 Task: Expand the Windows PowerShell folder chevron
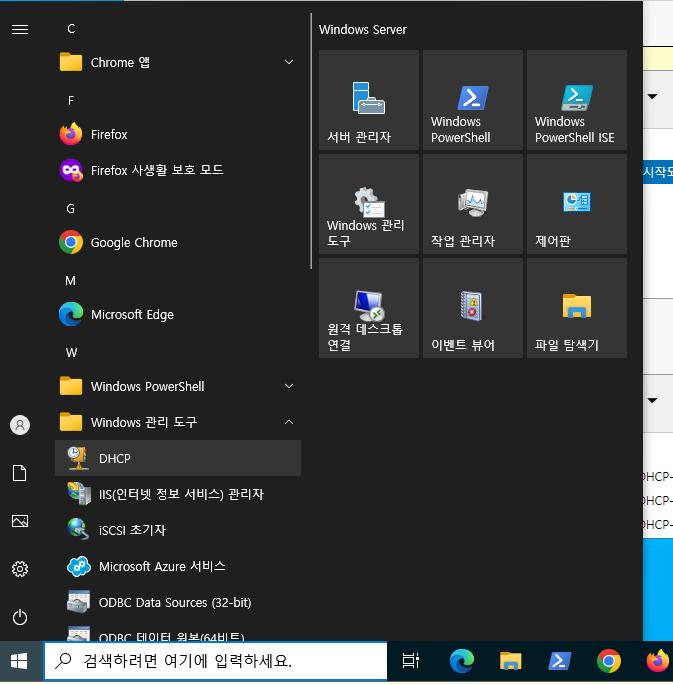(x=289, y=386)
